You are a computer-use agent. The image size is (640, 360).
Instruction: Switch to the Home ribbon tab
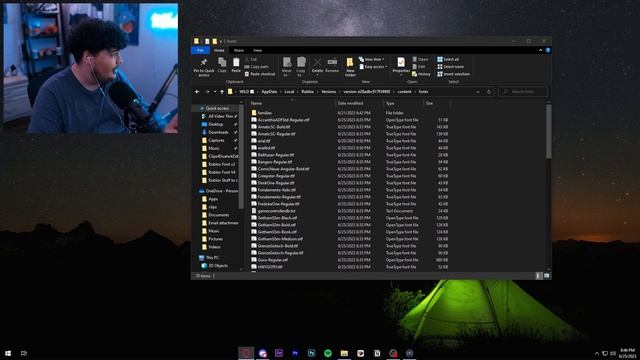219,50
